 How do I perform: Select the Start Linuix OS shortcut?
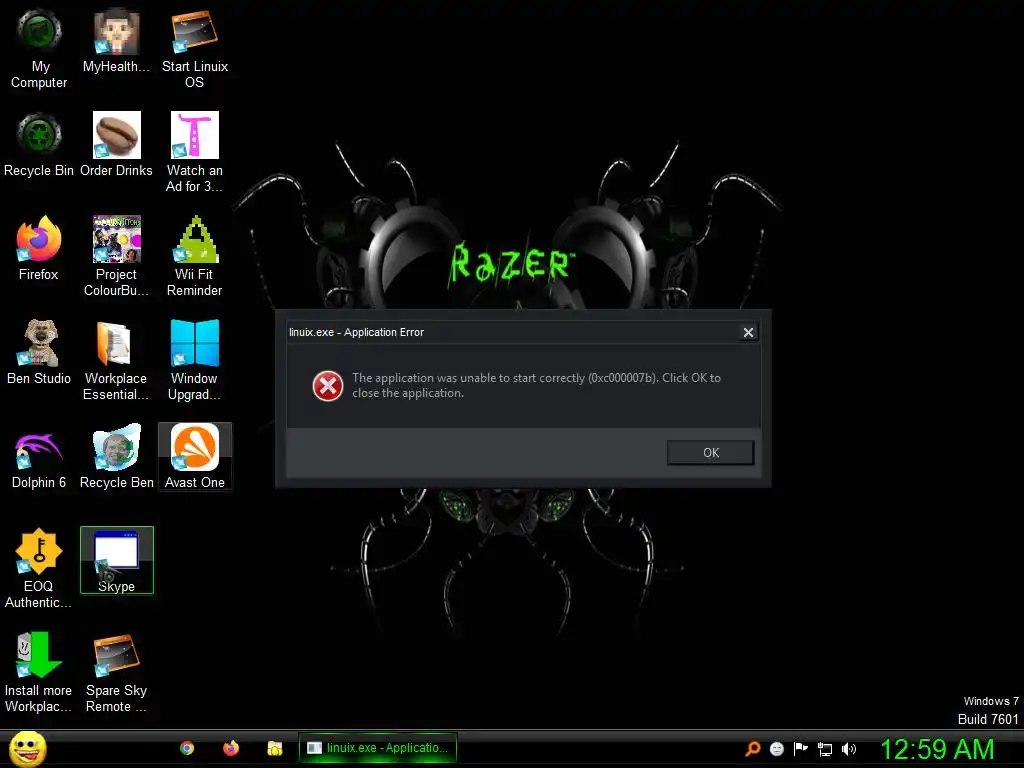[195, 49]
